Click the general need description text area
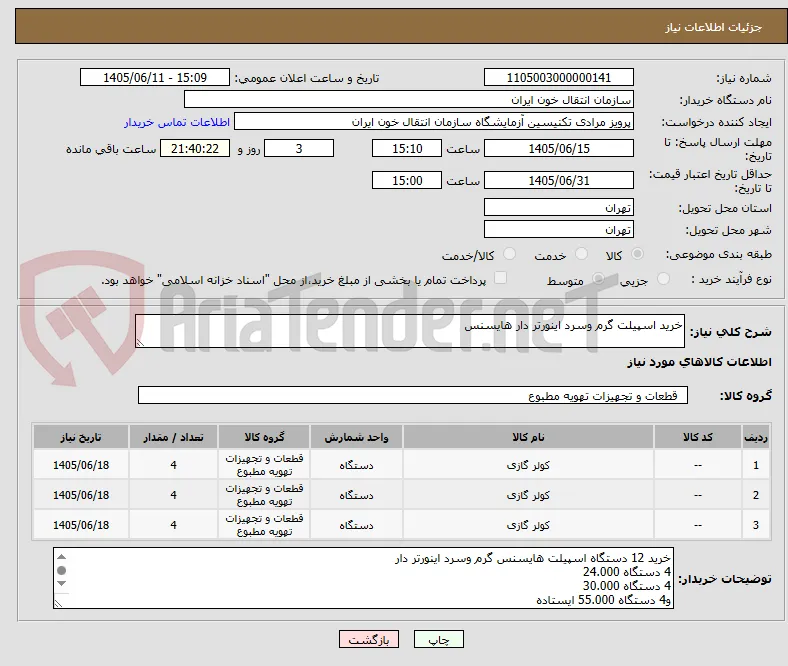The image size is (788, 666). (410, 331)
